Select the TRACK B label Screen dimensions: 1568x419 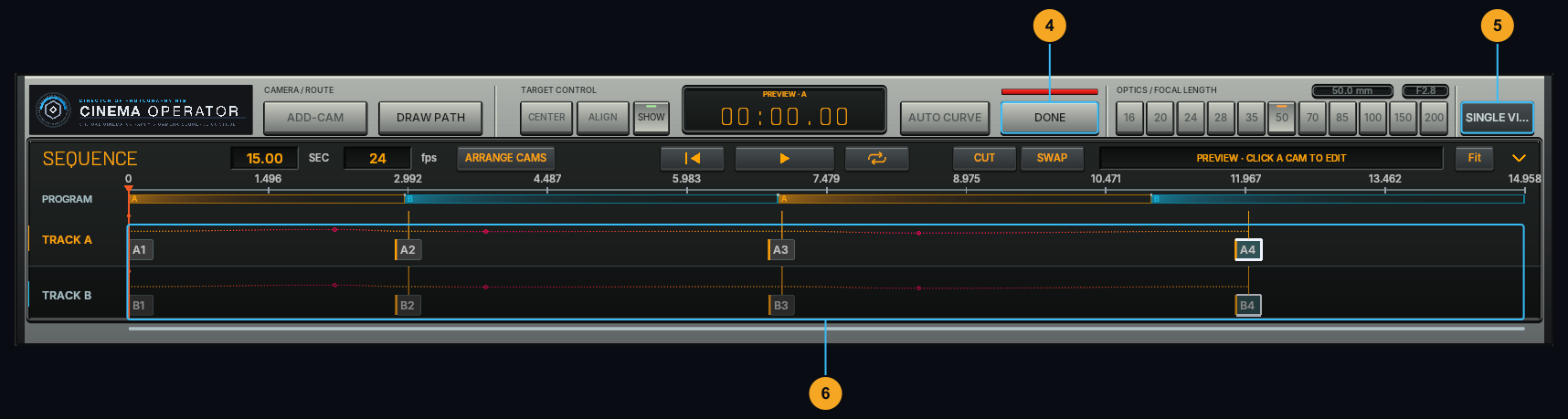click(67, 296)
